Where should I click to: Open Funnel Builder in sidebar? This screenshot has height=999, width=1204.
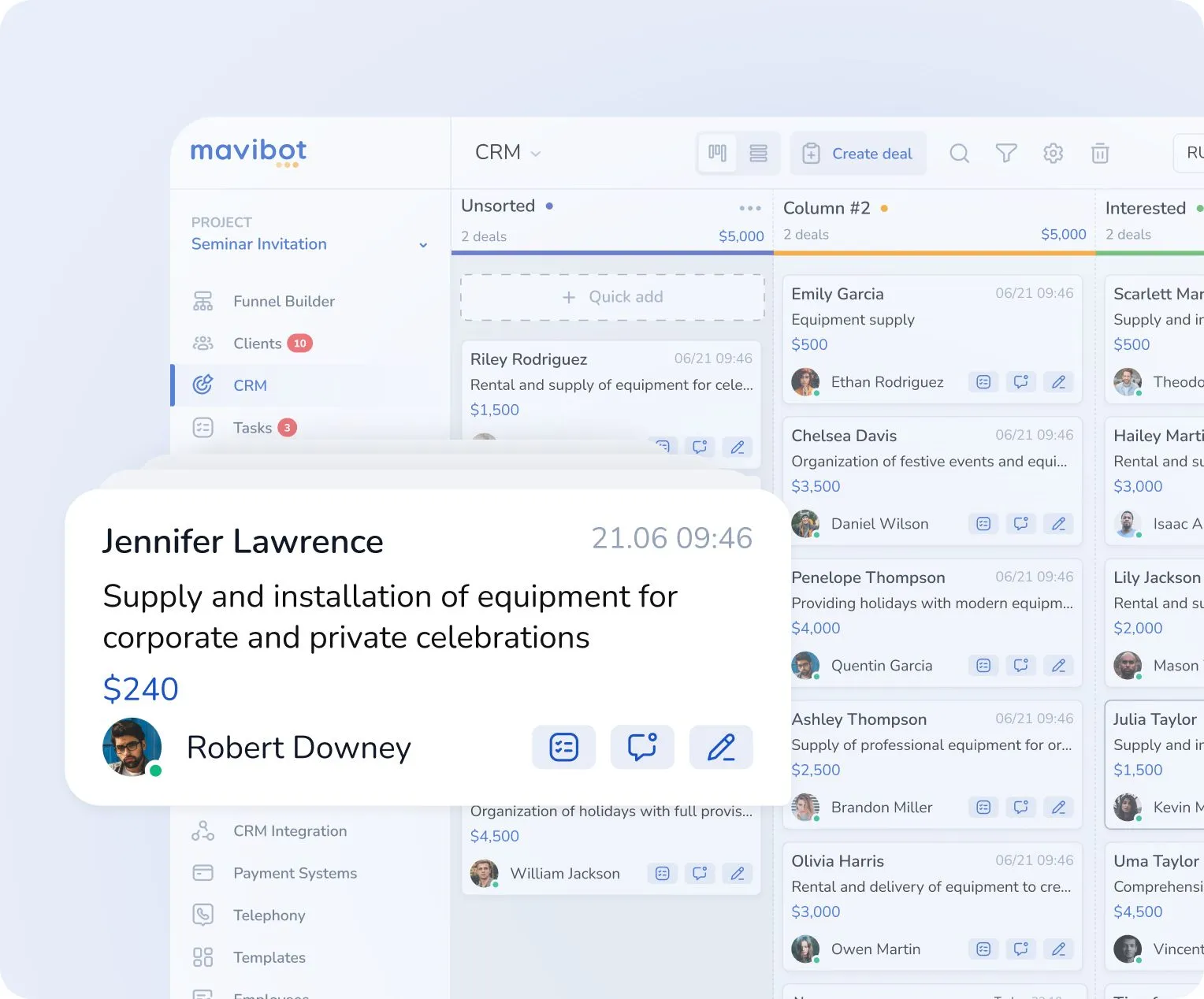click(284, 301)
